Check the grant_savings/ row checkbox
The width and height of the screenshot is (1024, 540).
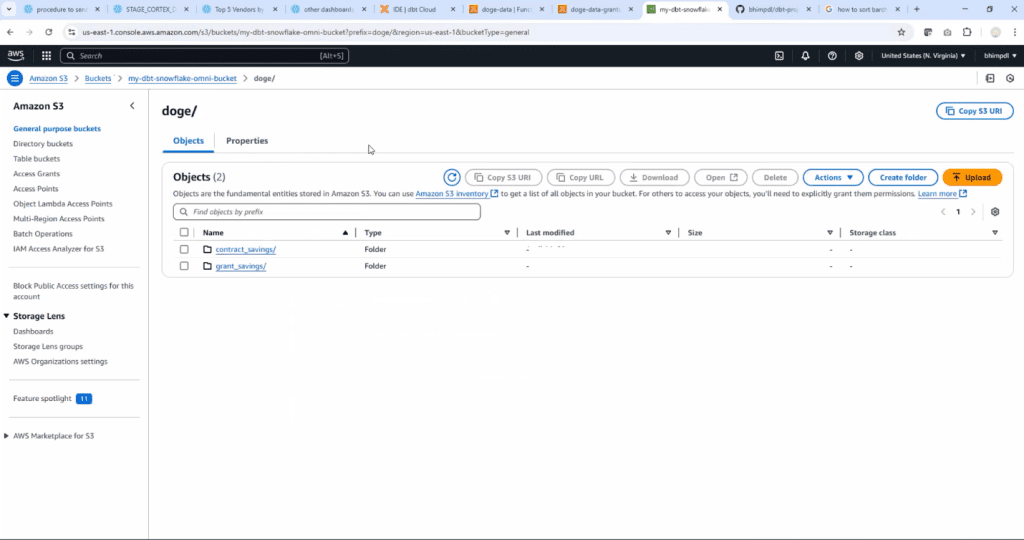(184, 266)
